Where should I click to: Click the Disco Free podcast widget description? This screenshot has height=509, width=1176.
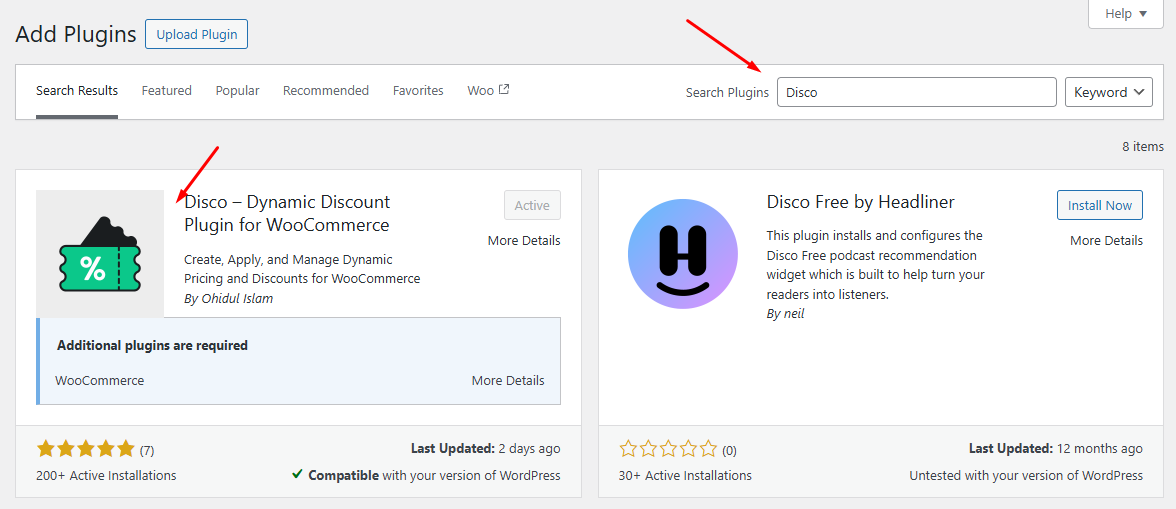click(x=875, y=265)
